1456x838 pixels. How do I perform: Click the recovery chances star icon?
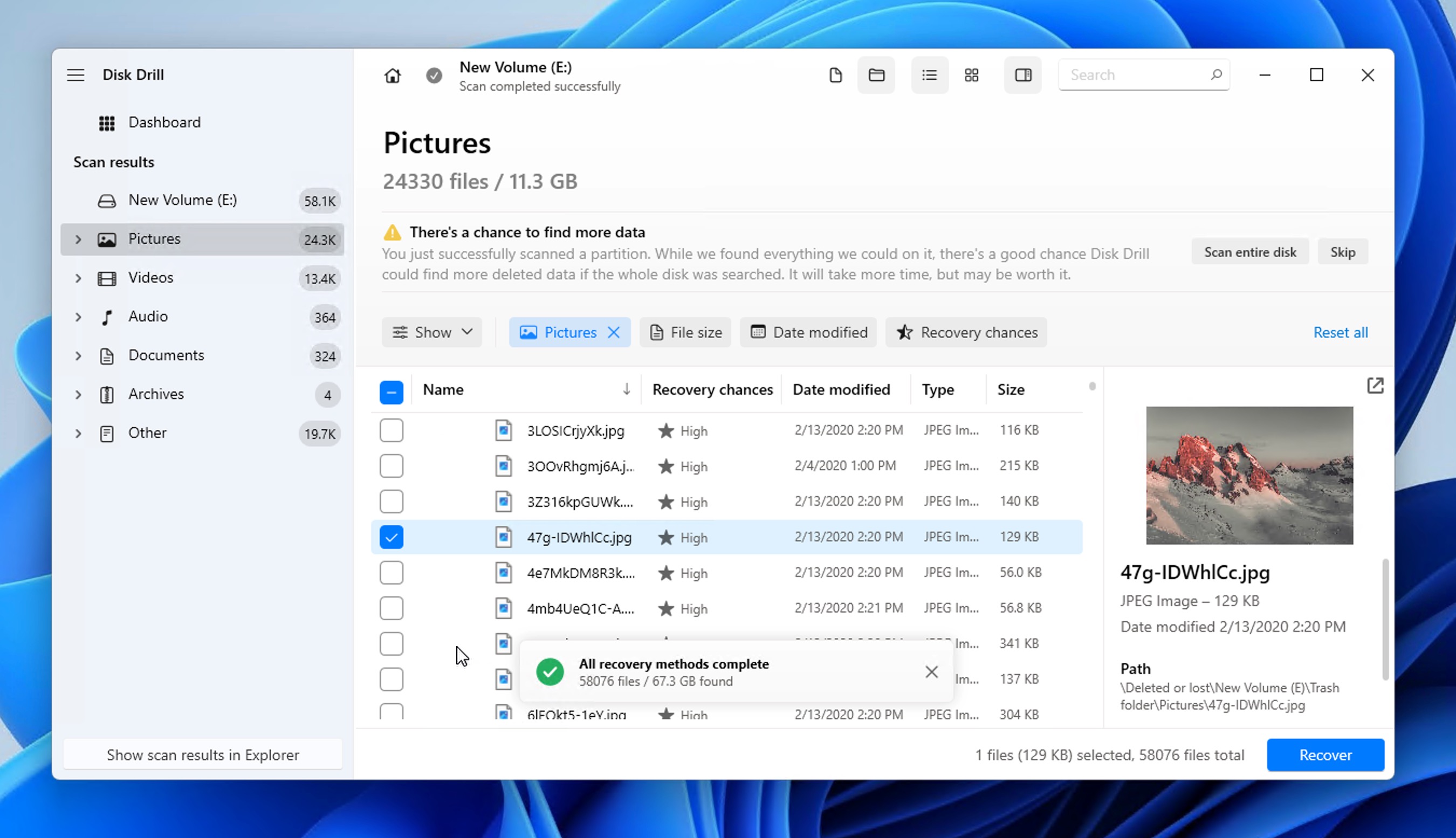905,332
